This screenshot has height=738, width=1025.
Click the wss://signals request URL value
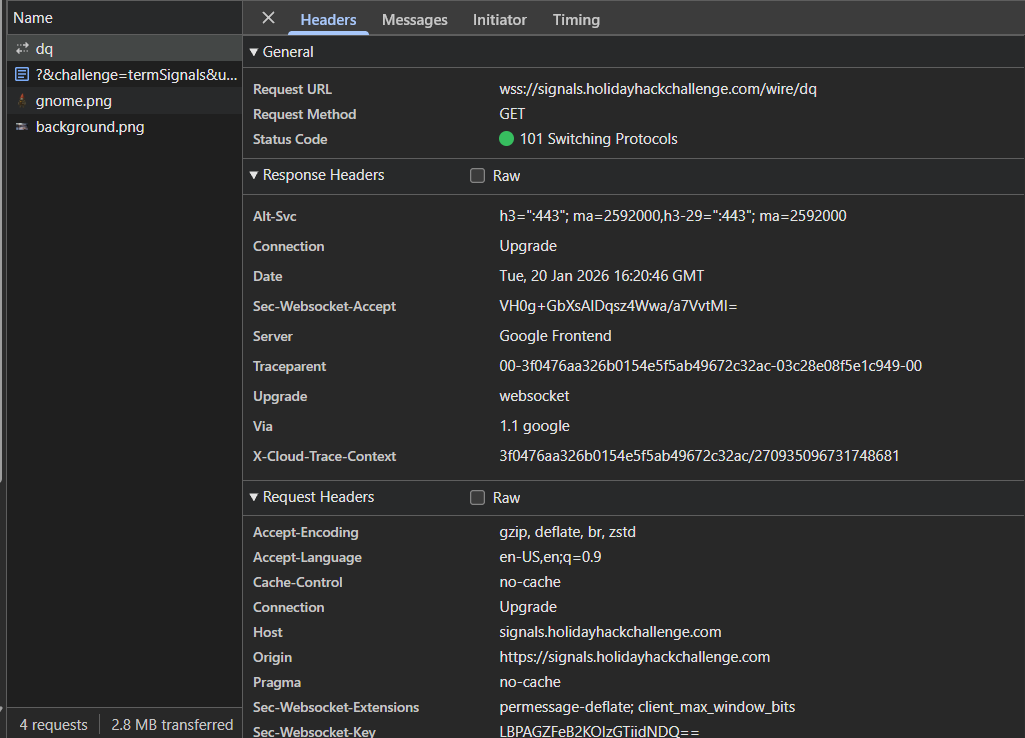click(x=658, y=89)
